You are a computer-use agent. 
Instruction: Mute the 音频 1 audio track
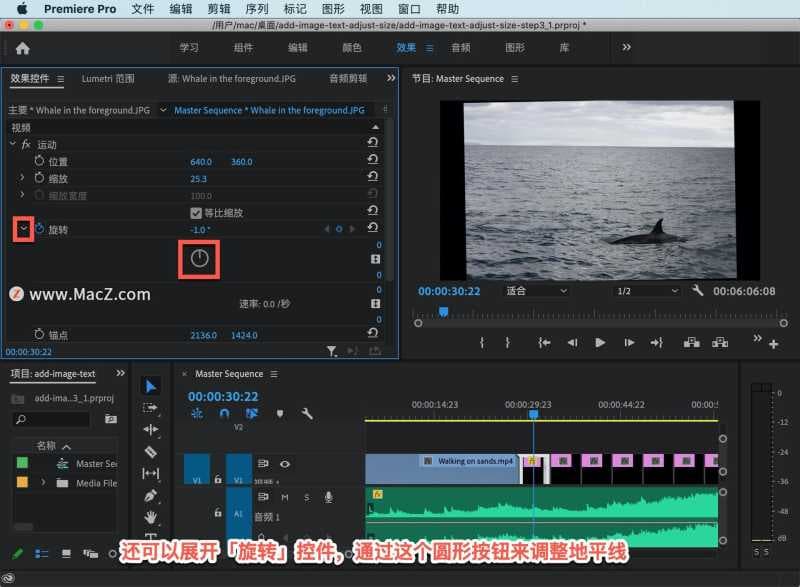tap(285, 497)
